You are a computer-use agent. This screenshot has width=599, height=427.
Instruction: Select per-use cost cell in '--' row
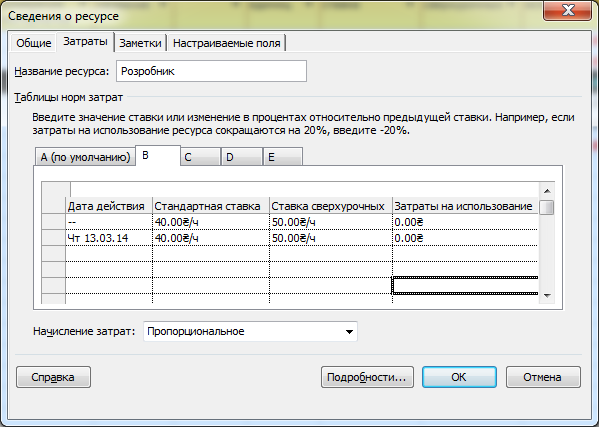tap(465, 222)
